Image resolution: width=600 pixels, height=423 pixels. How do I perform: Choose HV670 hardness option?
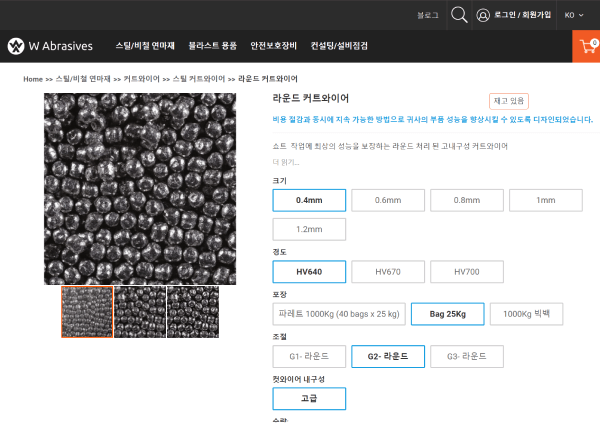(x=389, y=272)
